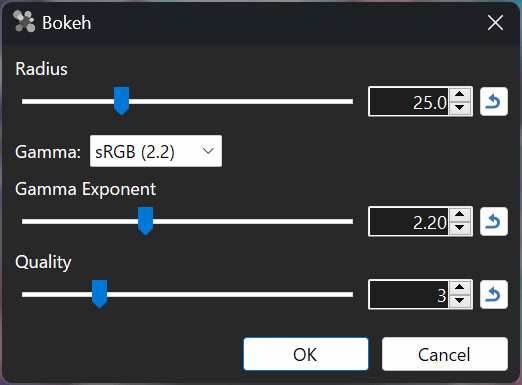
Task: Focus the Radius value field showing 25.0
Action: (x=409, y=102)
